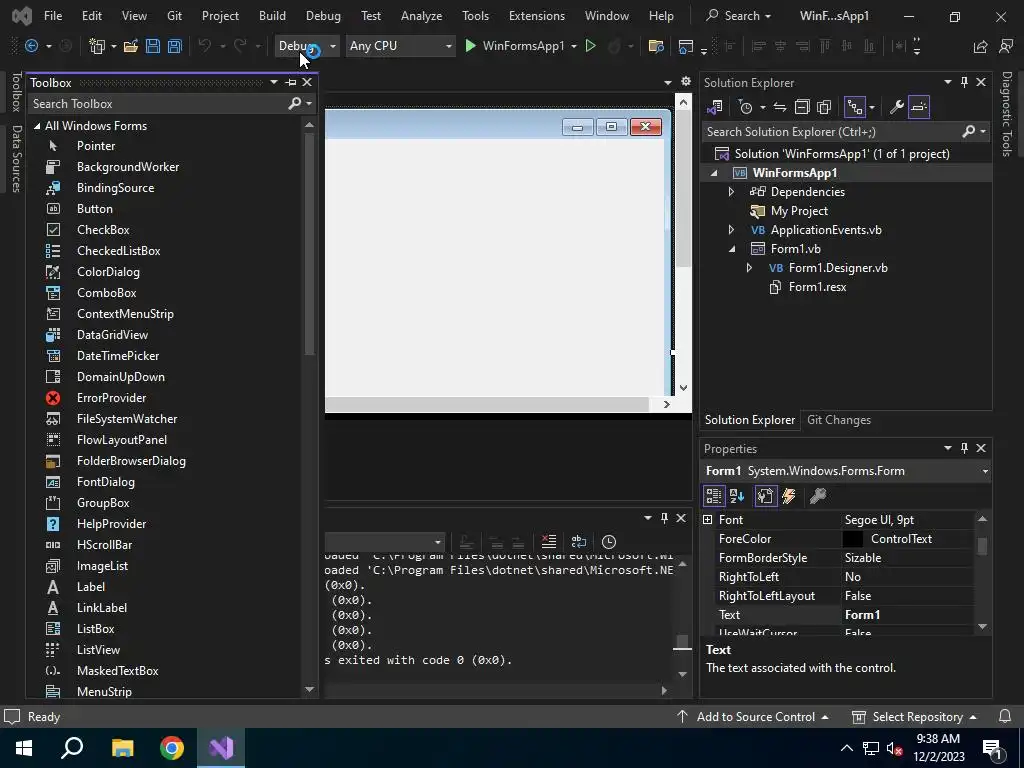This screenshot has height=768, width=1024.
Task: Toggle Word Wrap in Output panel
Action: pos(579,541)
